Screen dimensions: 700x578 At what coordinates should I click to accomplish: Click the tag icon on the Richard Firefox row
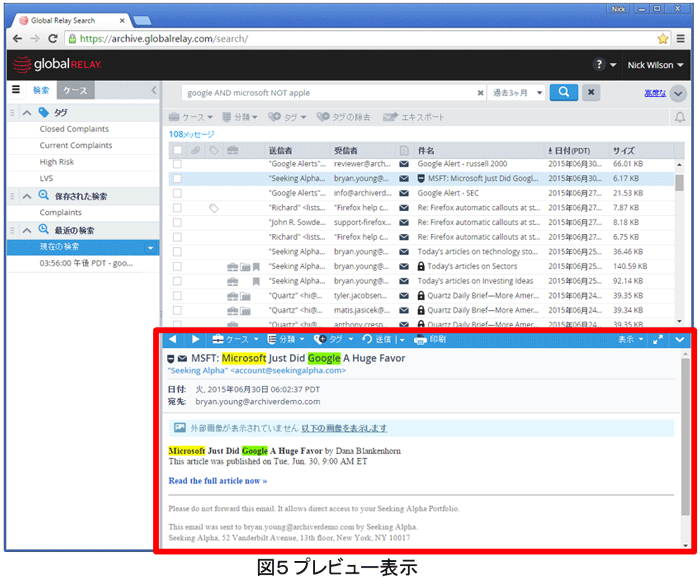[x=214, y=208]
